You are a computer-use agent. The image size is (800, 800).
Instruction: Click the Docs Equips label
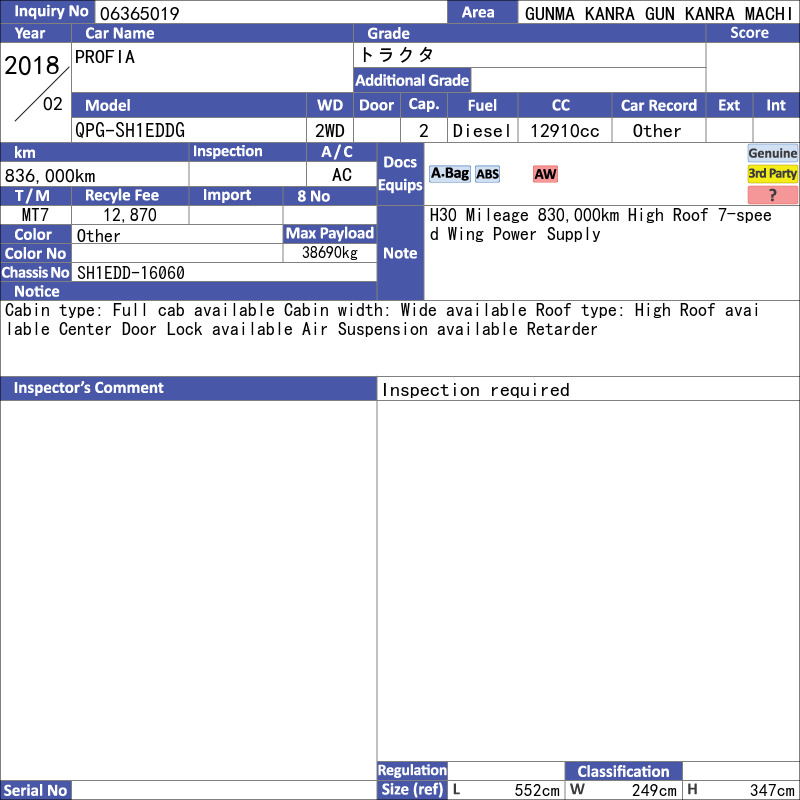tap(400, 173)
